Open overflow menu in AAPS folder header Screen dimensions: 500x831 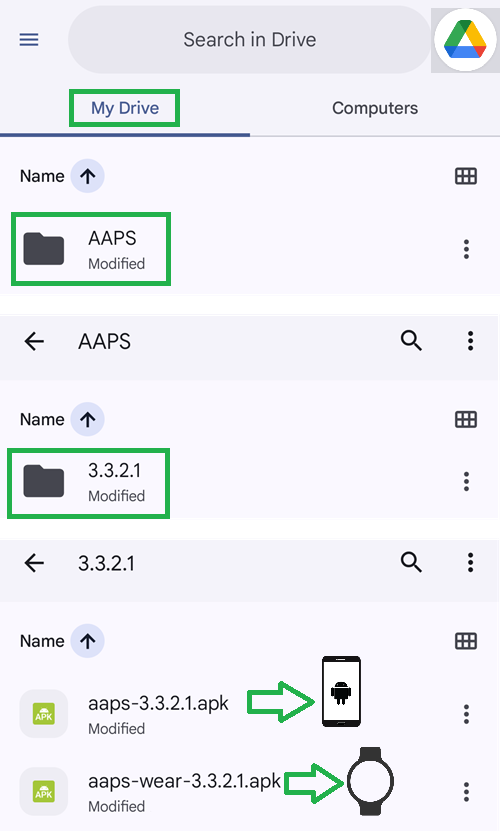click(x=470, y=341)
